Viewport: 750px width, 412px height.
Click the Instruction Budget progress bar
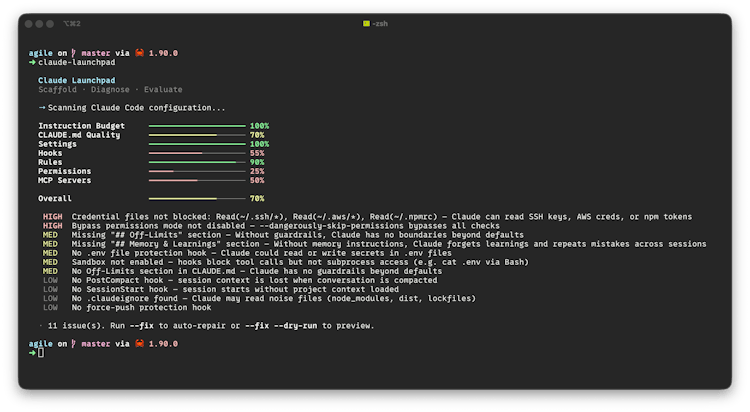pyautogui.click(x=197, y=126)
